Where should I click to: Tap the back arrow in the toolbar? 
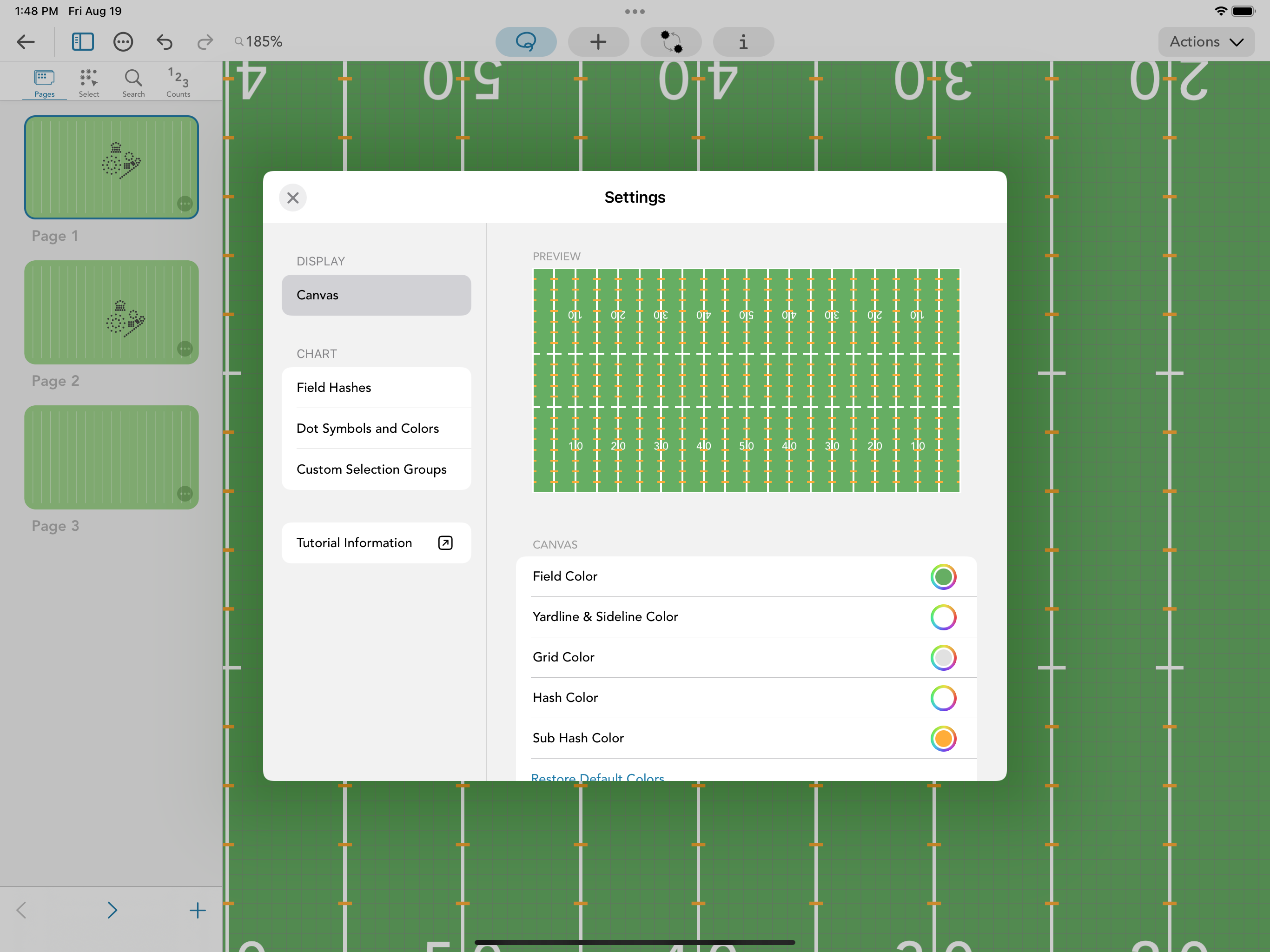click(x=26, y=42)
